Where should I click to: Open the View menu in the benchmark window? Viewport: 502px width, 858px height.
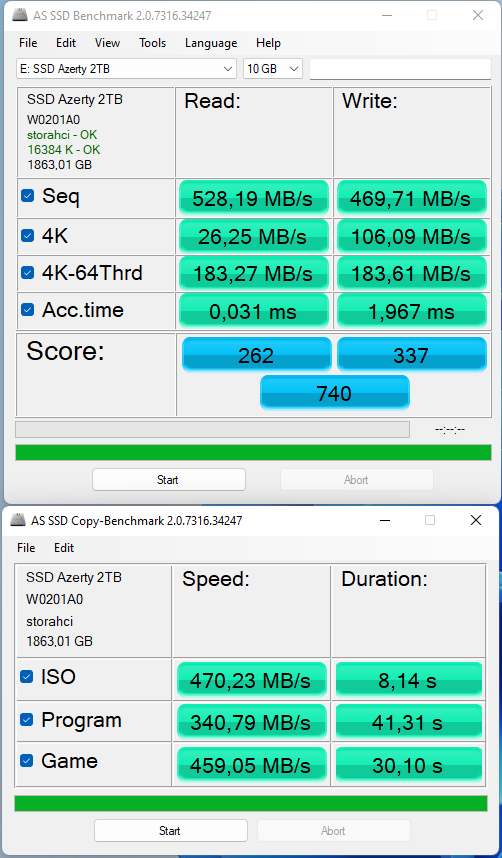[x=107, y=43]
